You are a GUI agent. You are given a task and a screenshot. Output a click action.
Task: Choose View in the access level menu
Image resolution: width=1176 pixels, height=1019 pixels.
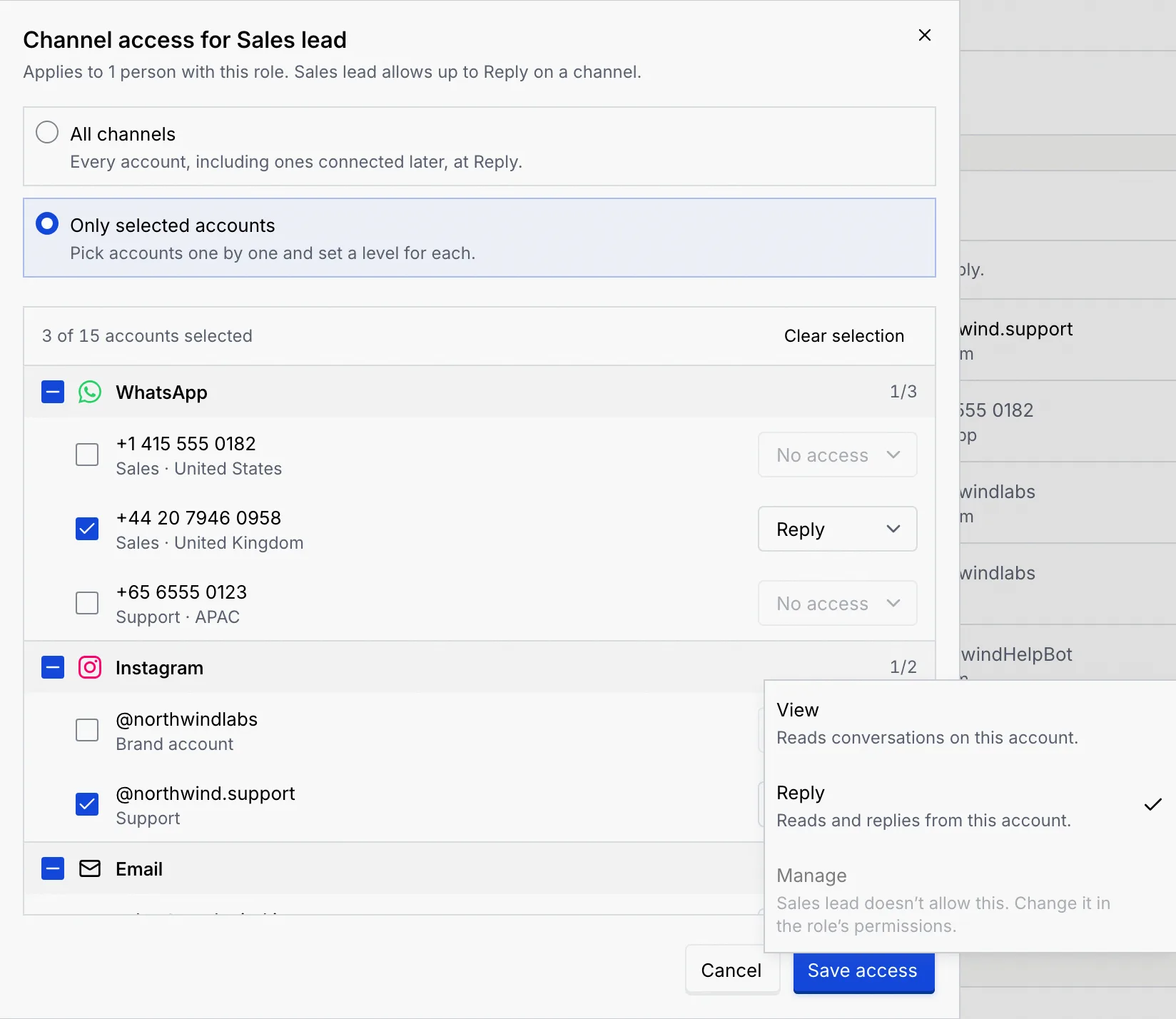coord(970,723)
